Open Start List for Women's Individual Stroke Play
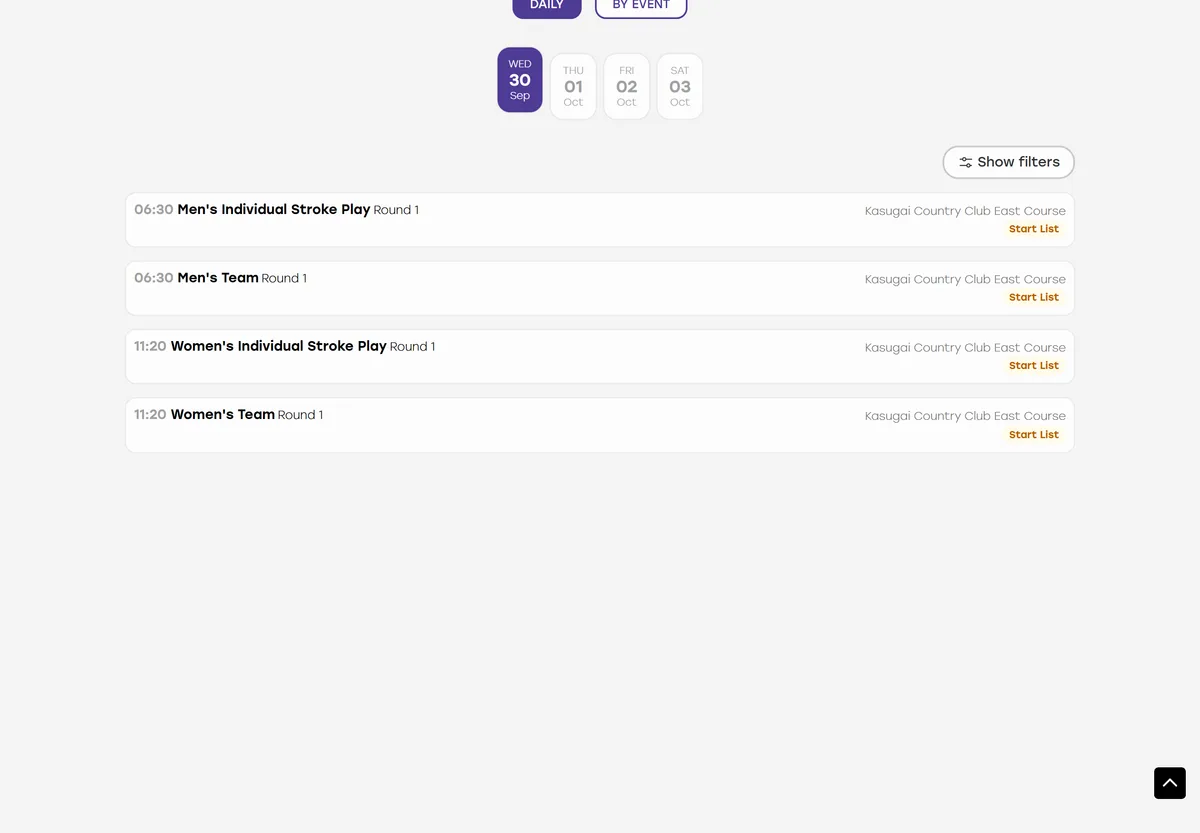This screenshot has width=1200, height=833. 1034,365
